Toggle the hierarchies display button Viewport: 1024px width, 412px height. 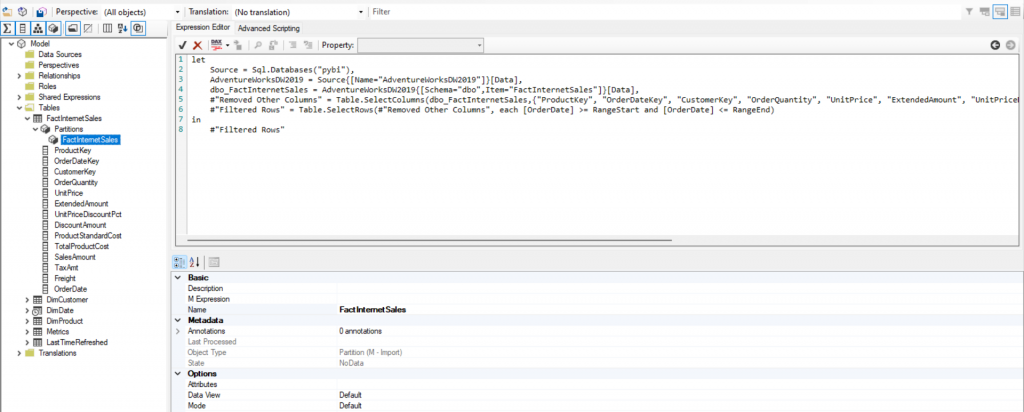38,28
